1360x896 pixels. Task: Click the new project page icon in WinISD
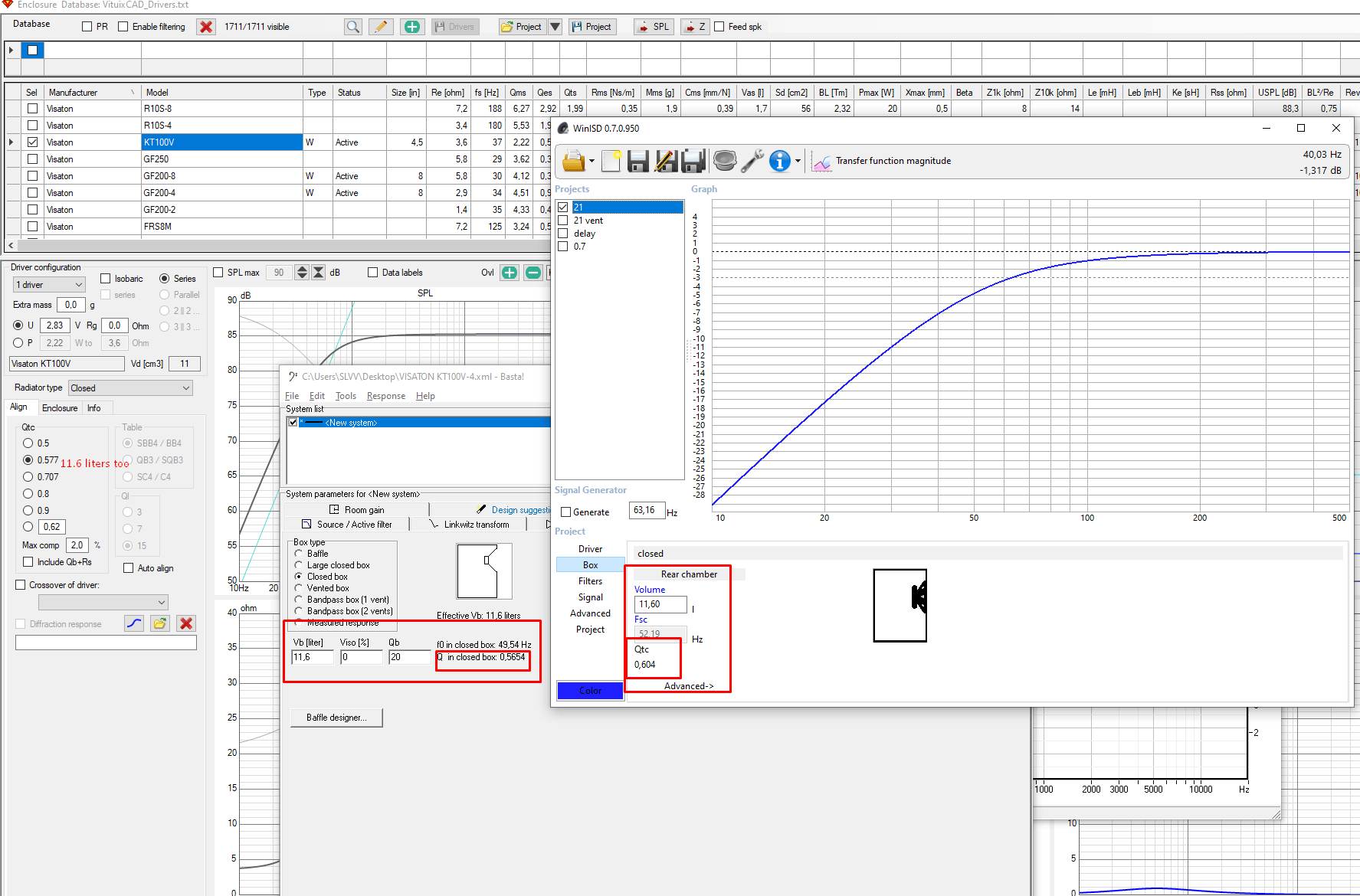tap(611, 161)
